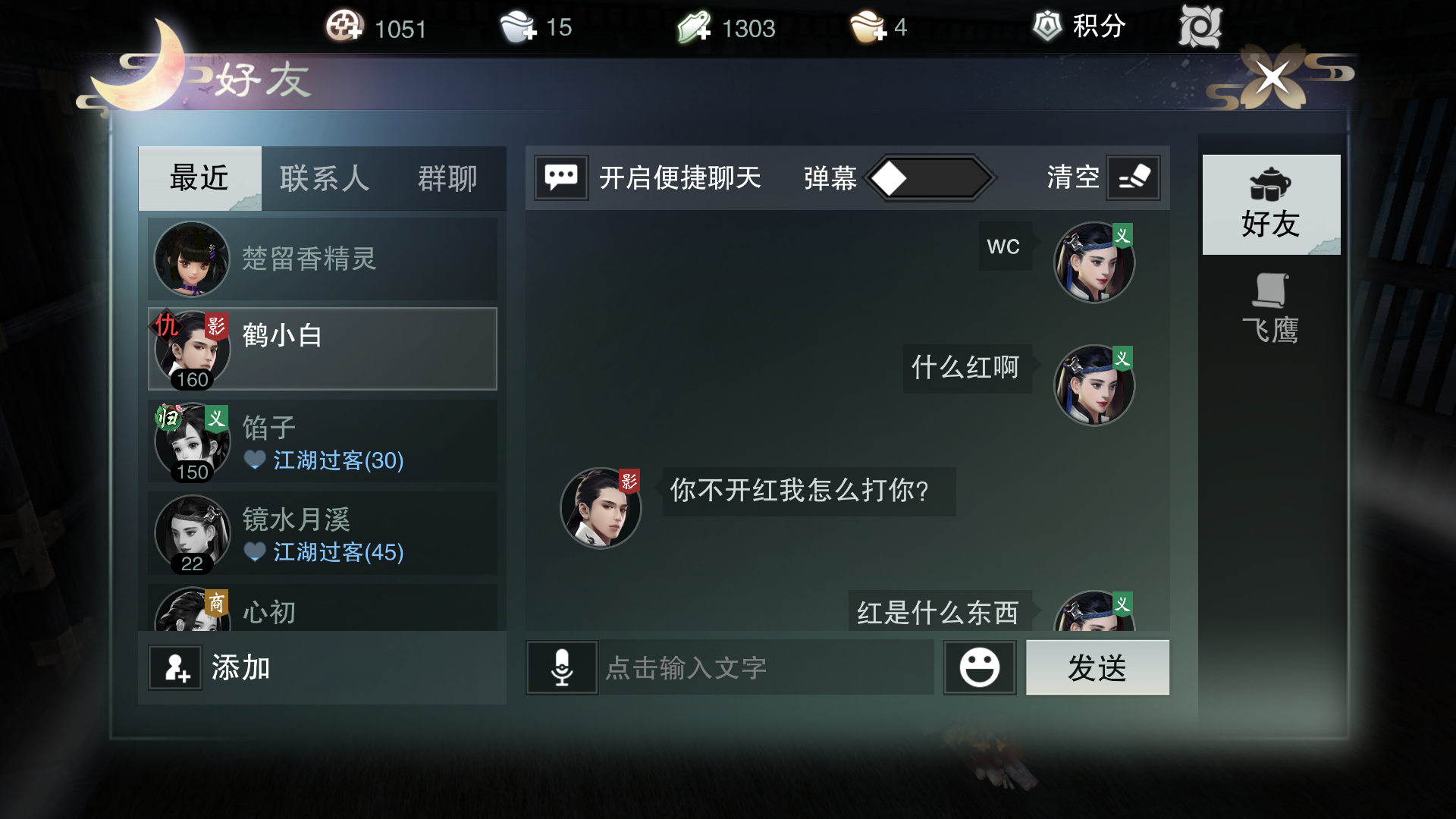Tap the microphone voice input icon
This screenshot has height=819, width=1456.
[562, 667]
